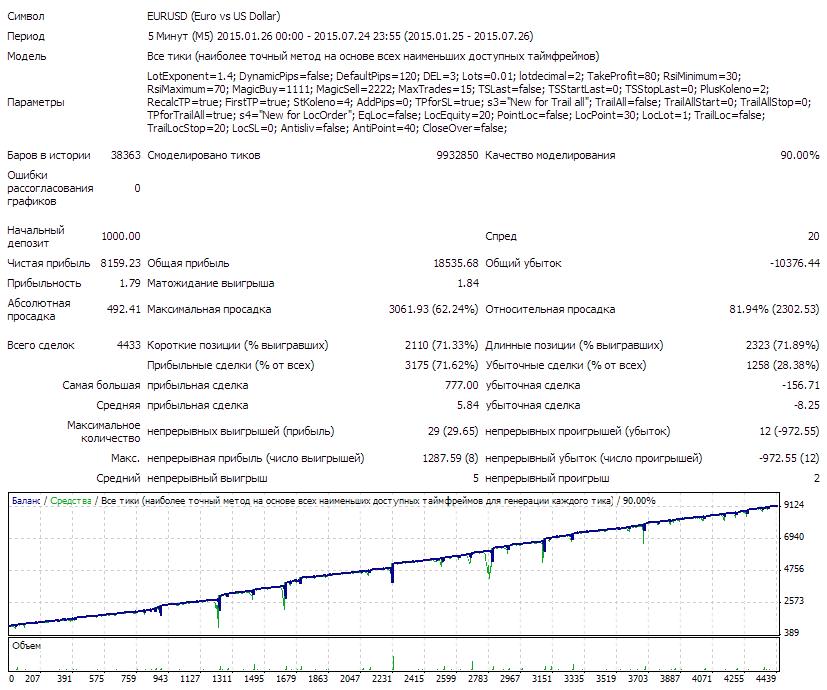The image size is (827, 690).
Task: Click the average loss trade value '-8.25'
Action: (807, 406)
